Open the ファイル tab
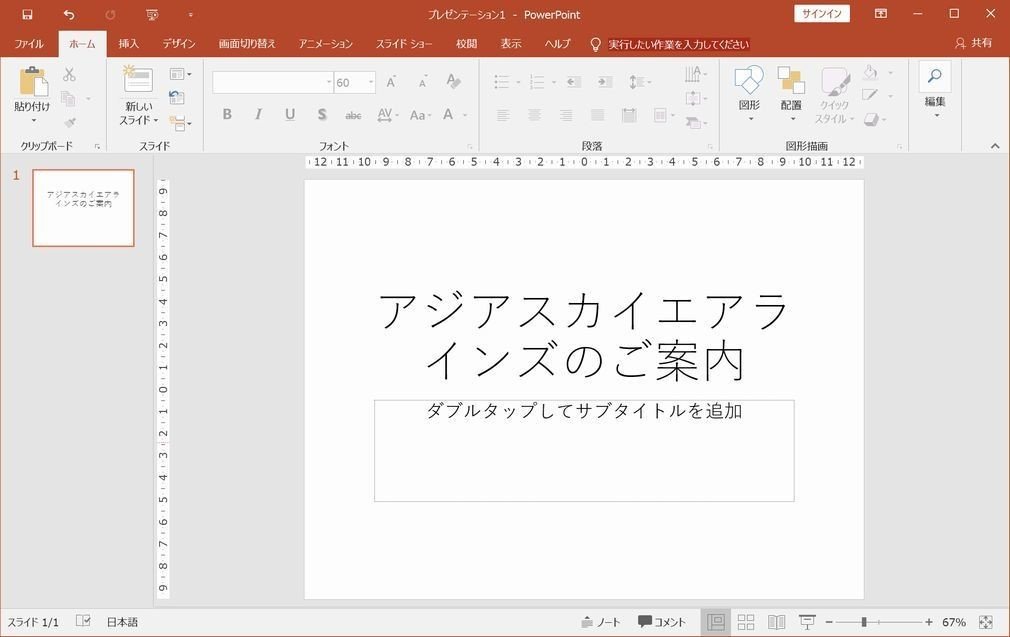 click(x=29, y=44)
